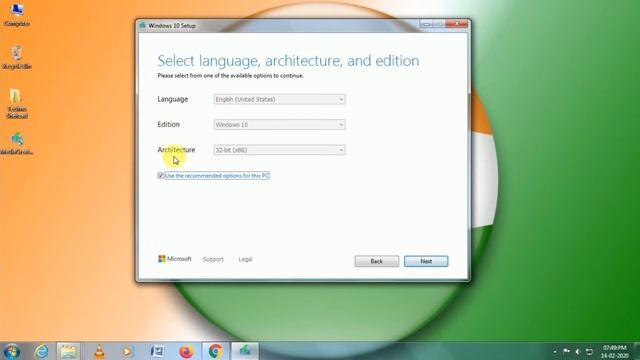This screenshot has width=640, height=360.
Task: Open Windows Media Player from taskbar
Action: tap(128, 351)
